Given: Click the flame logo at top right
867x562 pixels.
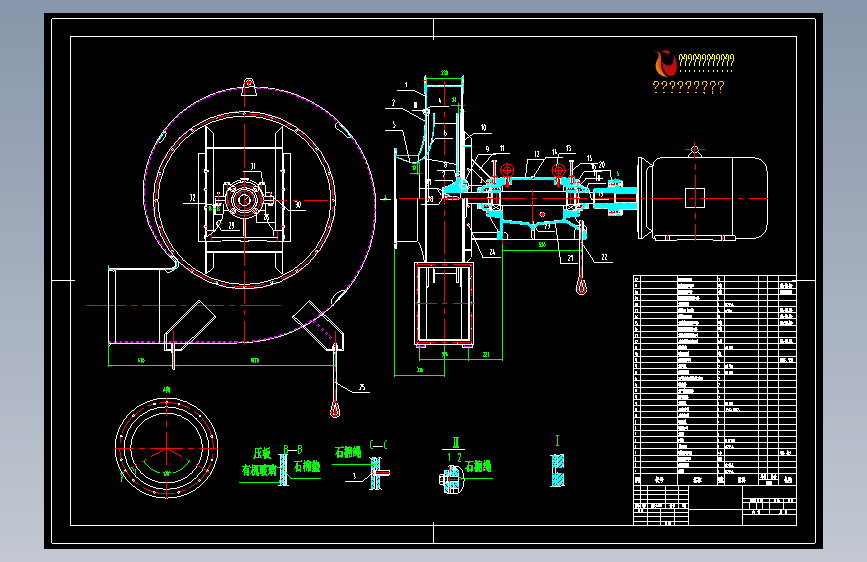Looking at the screenshot, I should [666, 63].
